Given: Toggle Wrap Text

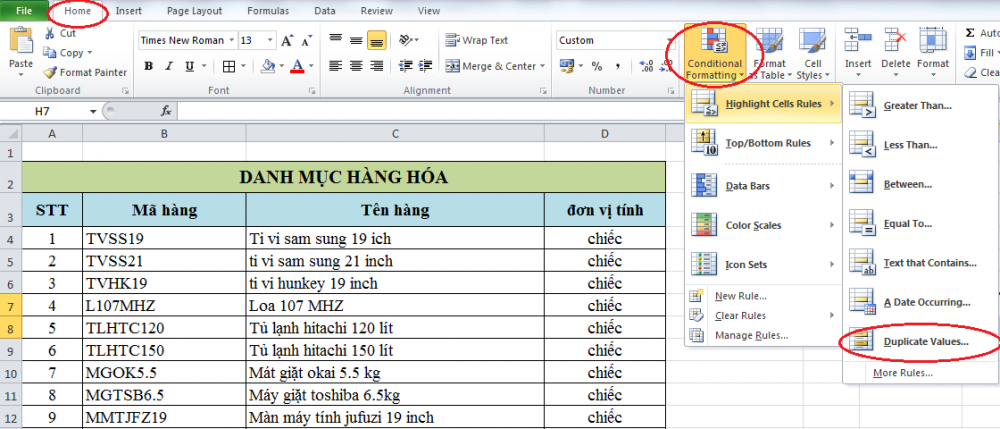Looking at the screenshot, I should click(477, 40).
